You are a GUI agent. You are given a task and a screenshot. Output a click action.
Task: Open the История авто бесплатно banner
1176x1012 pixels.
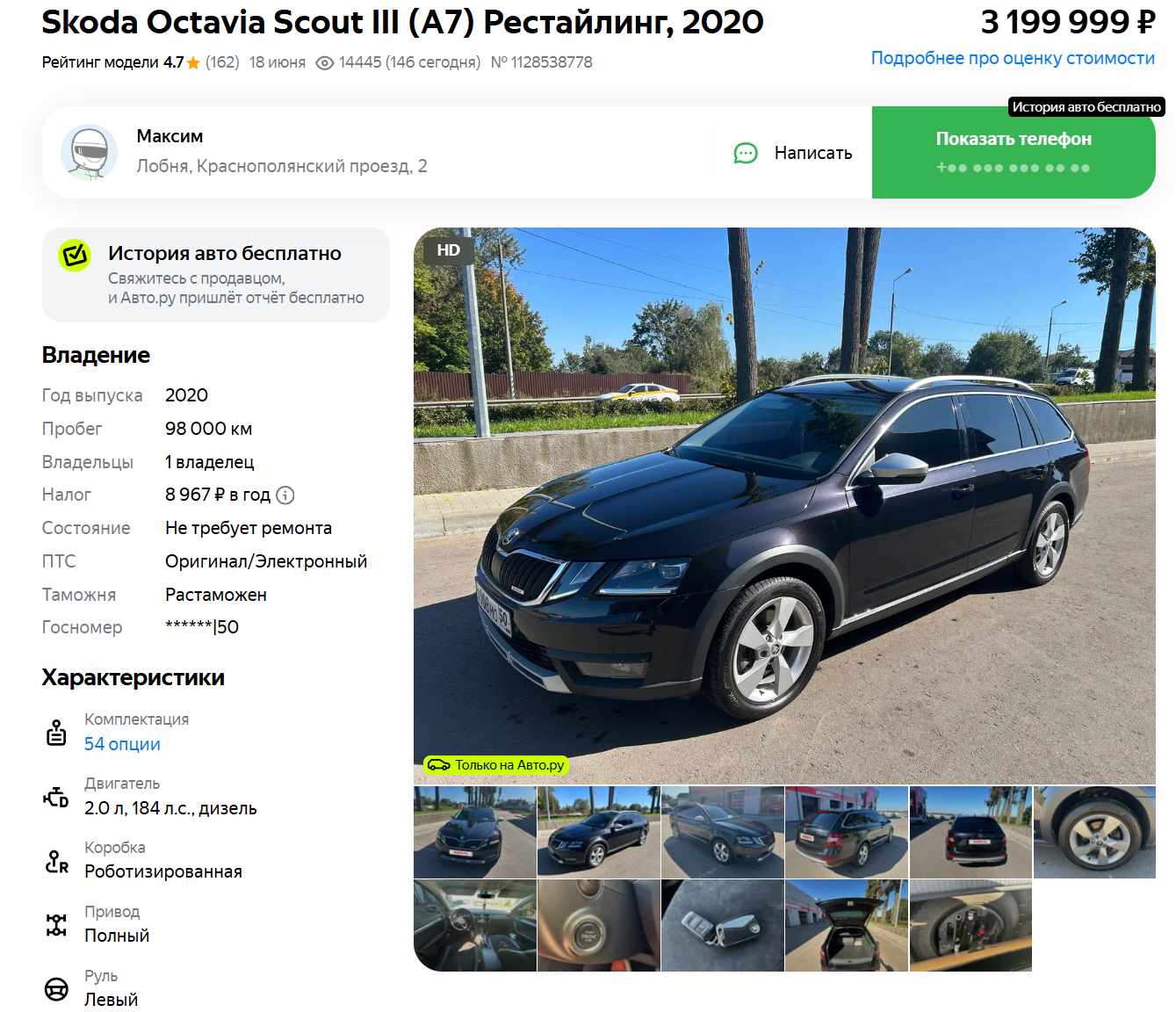(x=216, y=275)
